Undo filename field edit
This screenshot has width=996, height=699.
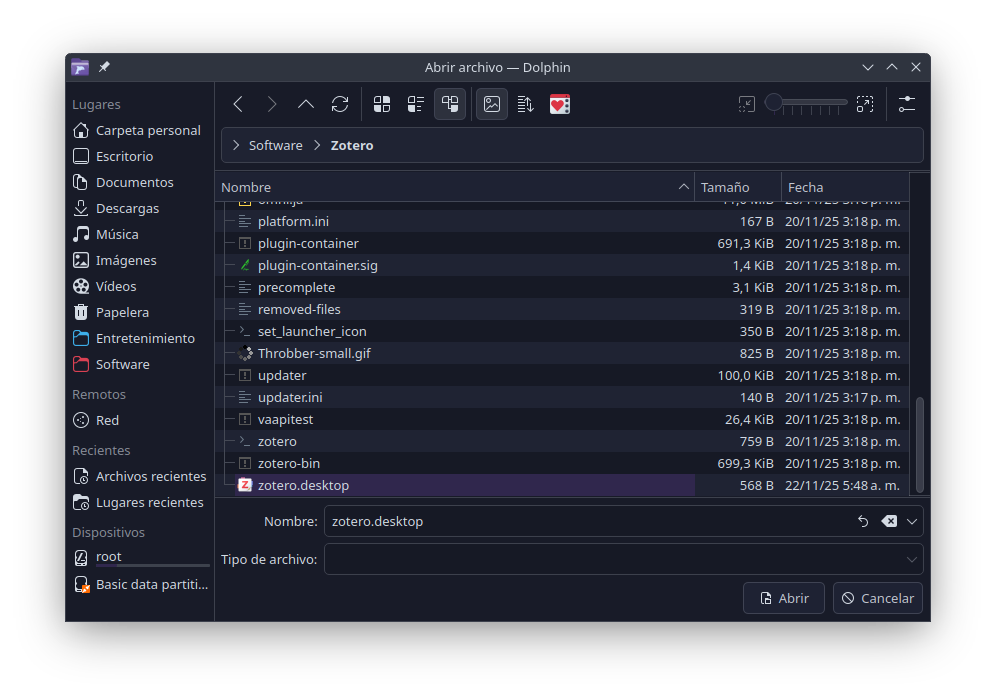(x=863, y=522)
